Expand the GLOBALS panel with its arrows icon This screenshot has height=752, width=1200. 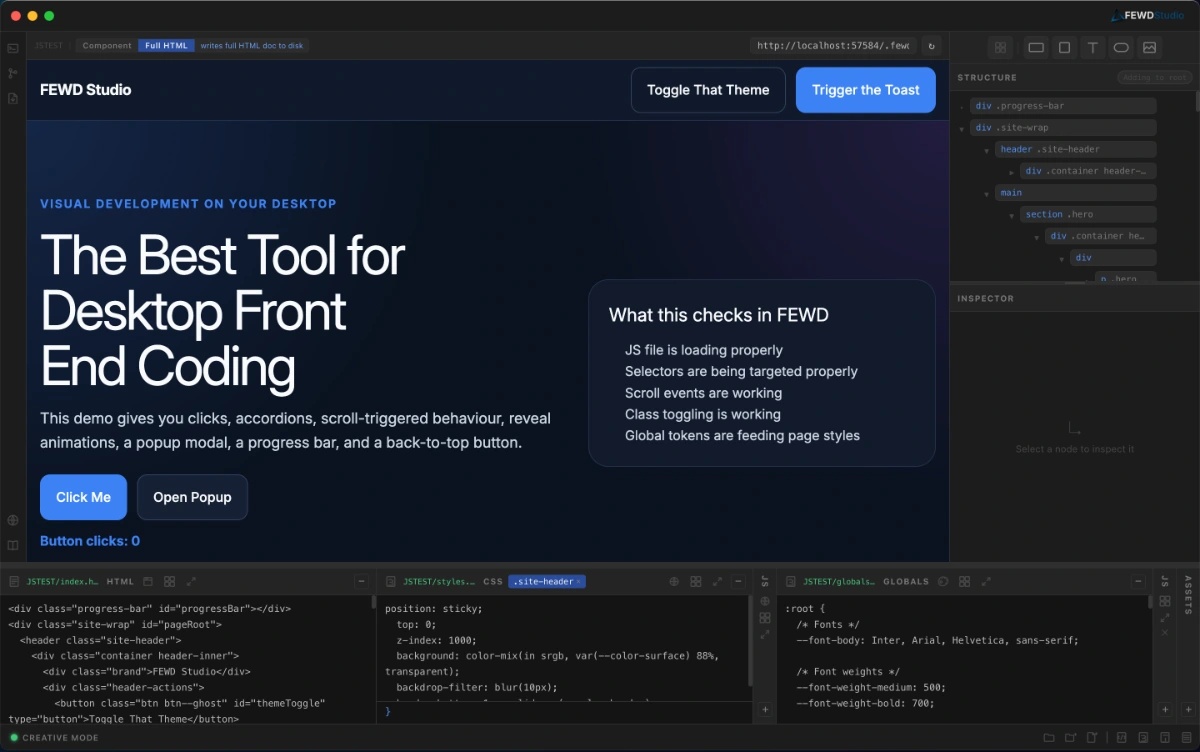click(x=986, y=581)
